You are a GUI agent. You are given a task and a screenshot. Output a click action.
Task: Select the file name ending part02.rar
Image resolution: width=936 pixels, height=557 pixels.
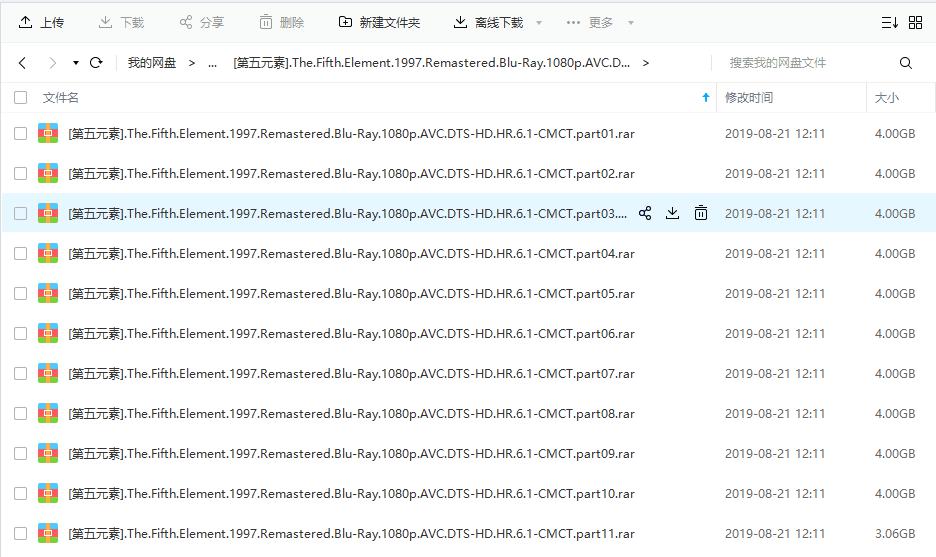pos(351,173)
